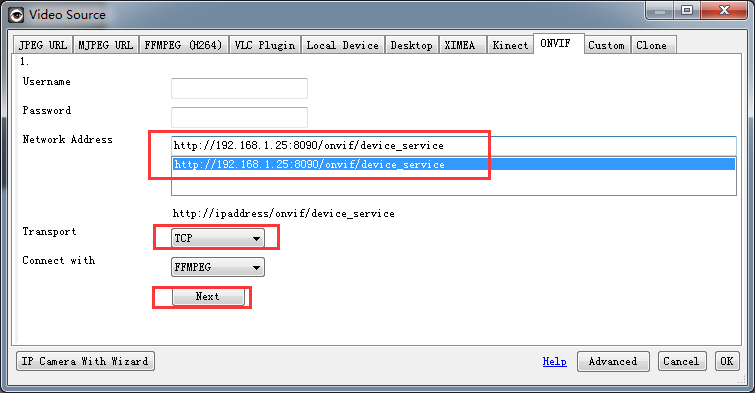Open the Kinect tab
755x393 pixels.
510,45
